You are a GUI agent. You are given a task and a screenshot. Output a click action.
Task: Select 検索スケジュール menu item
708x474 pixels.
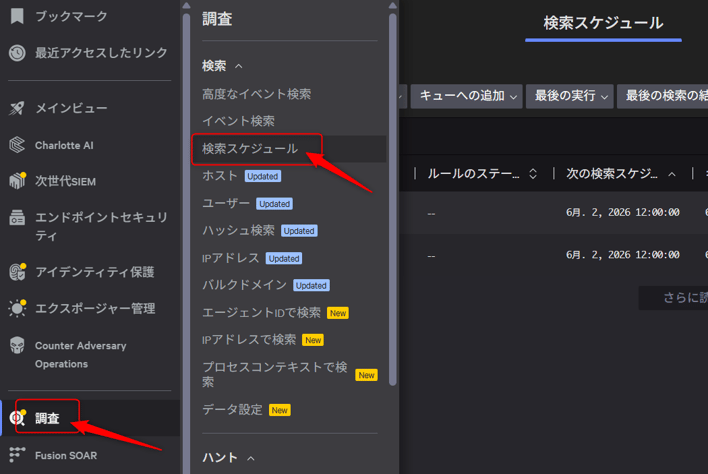pos(250,149)
